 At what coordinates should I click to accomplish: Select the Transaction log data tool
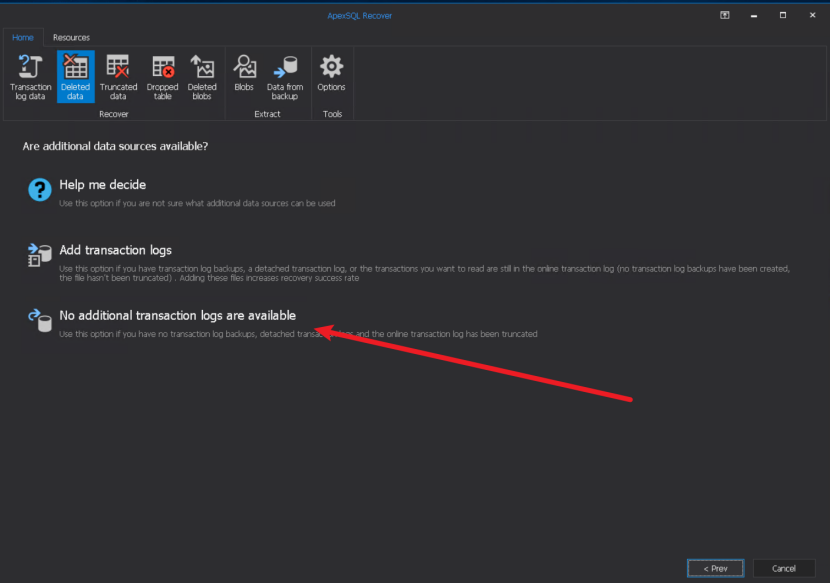pos(29,78)
